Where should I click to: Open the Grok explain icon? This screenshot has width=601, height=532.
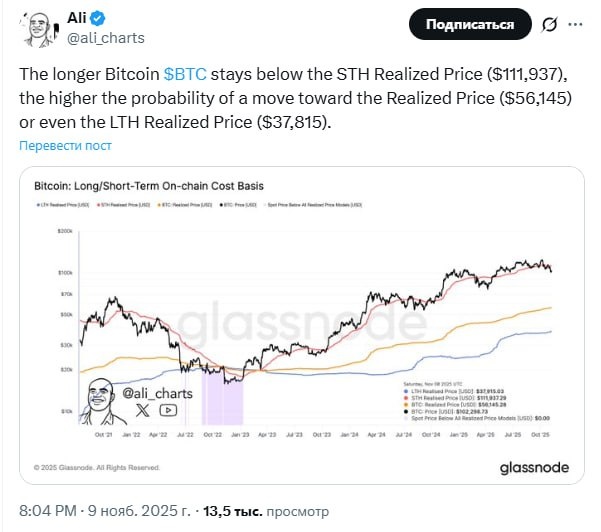[x=549, y=25]
